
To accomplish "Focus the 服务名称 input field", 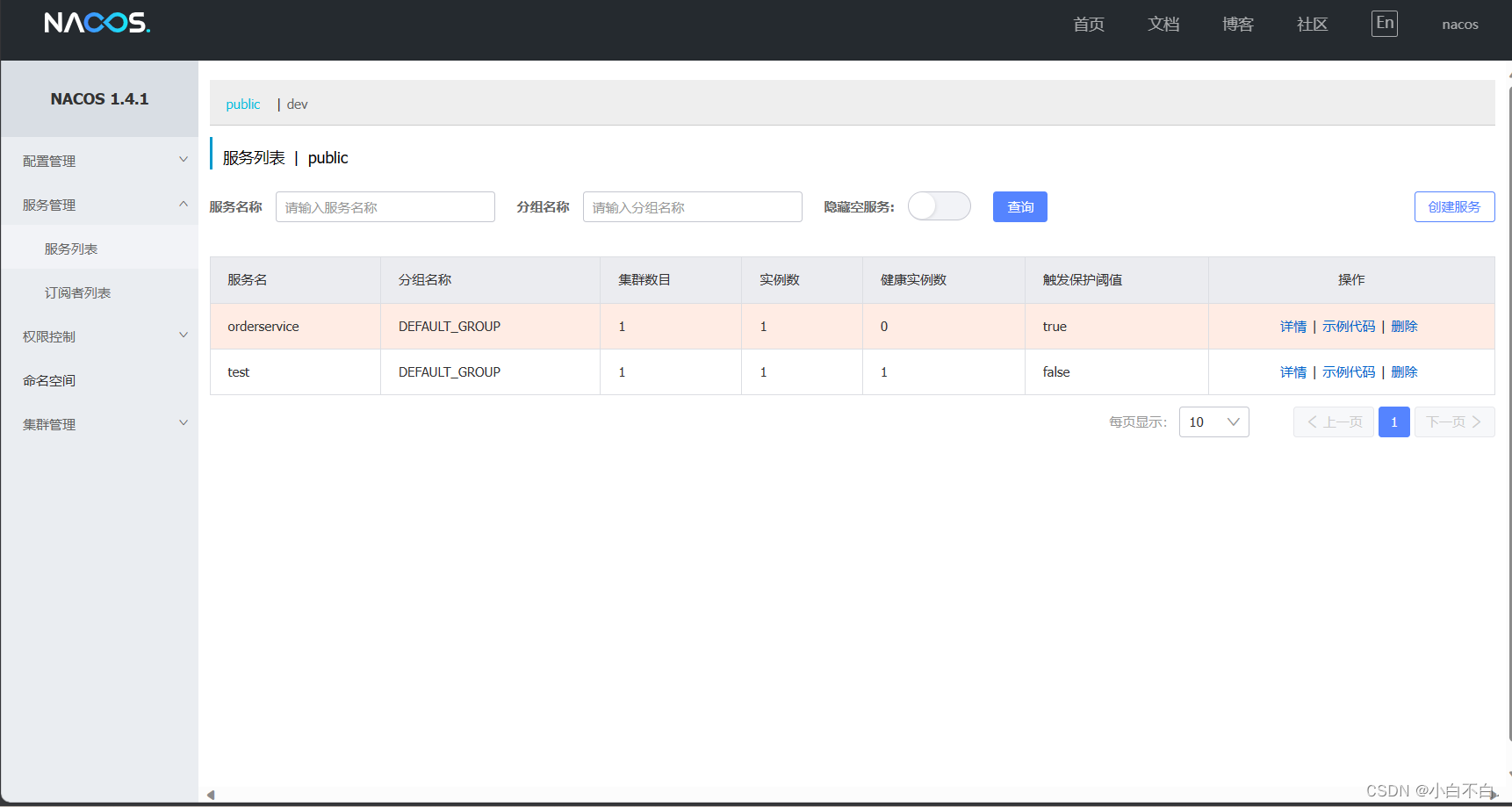I will click(385, 207).
